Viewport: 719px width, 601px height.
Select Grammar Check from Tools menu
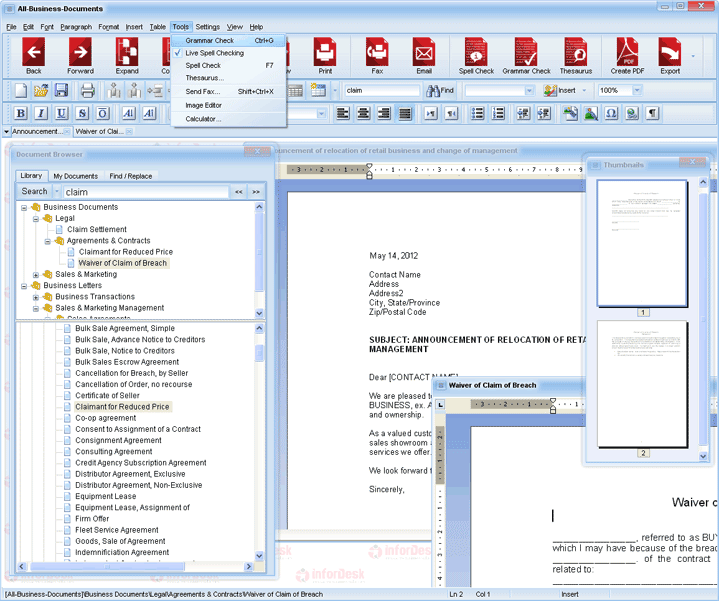click(228, 40)
